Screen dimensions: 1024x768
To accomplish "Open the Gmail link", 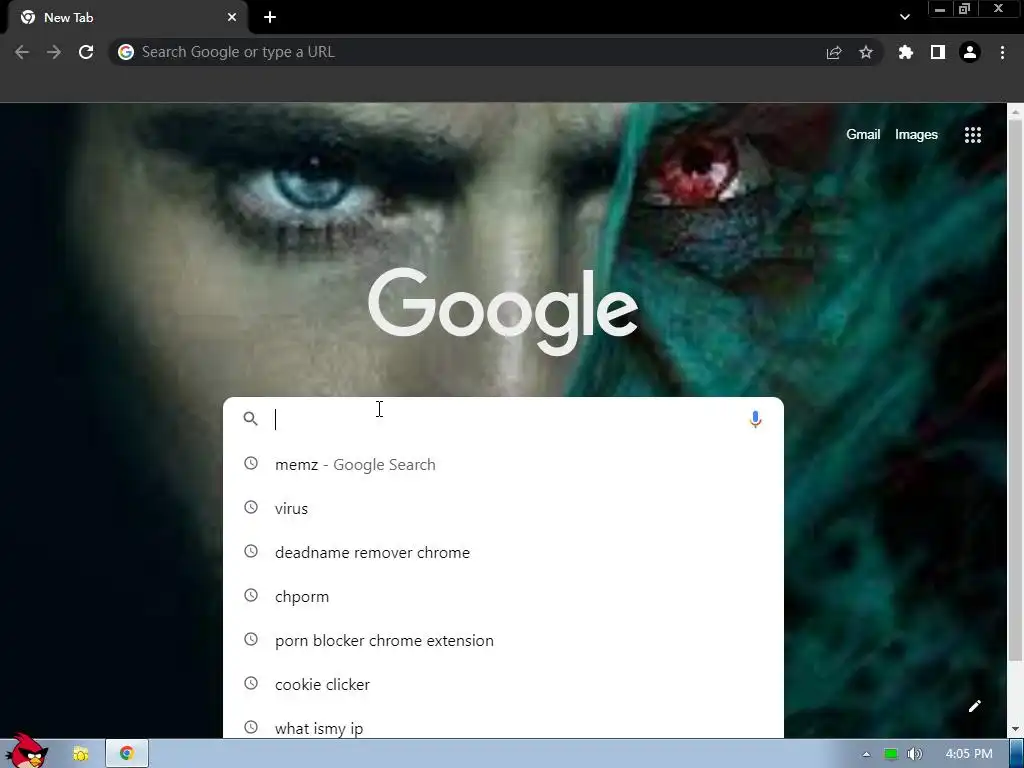I will point(863,135).
